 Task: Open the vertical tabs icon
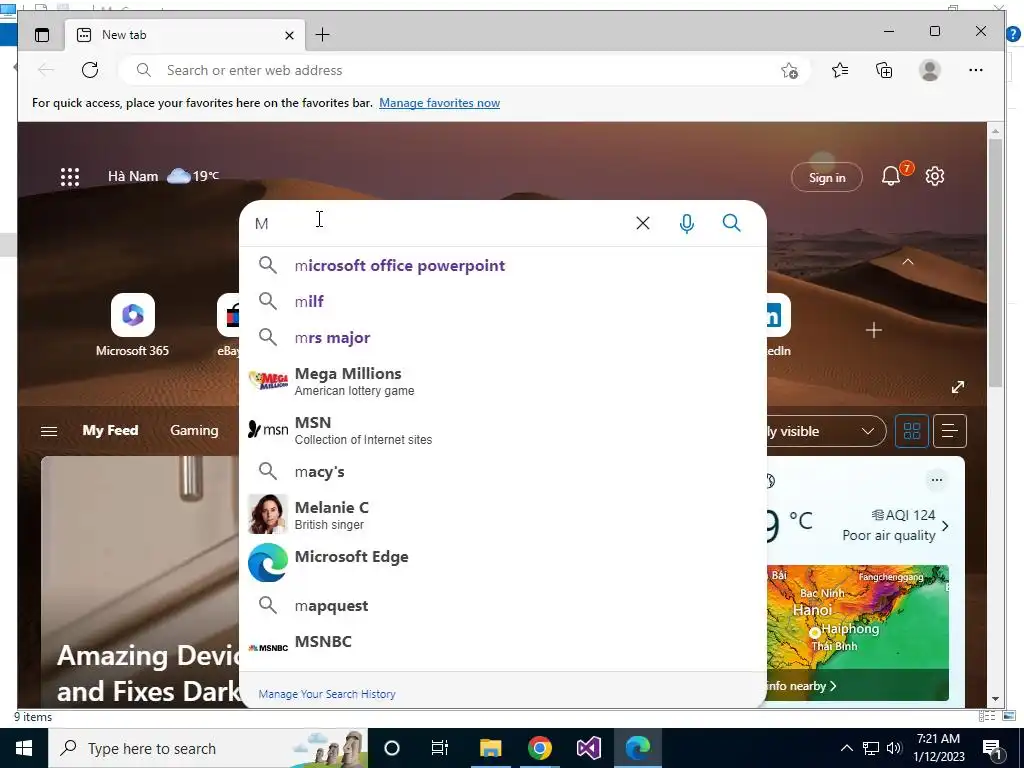pos(42,35)
